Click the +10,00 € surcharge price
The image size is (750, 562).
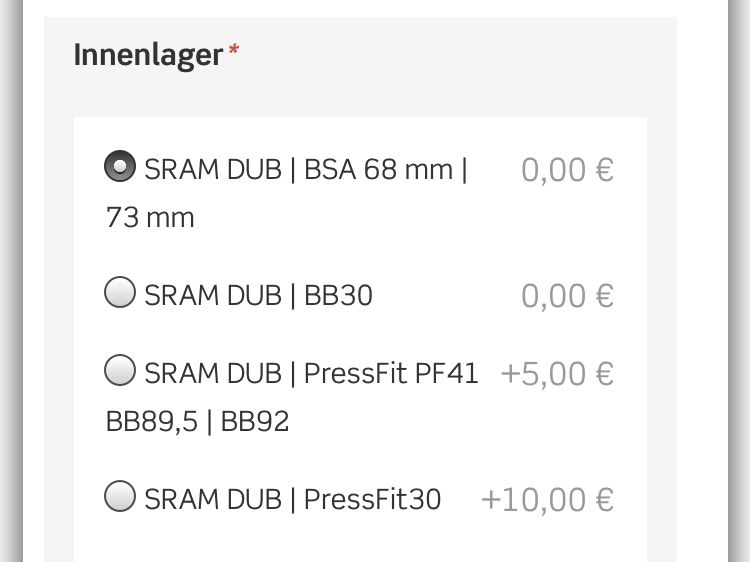[x=547, y=499]
